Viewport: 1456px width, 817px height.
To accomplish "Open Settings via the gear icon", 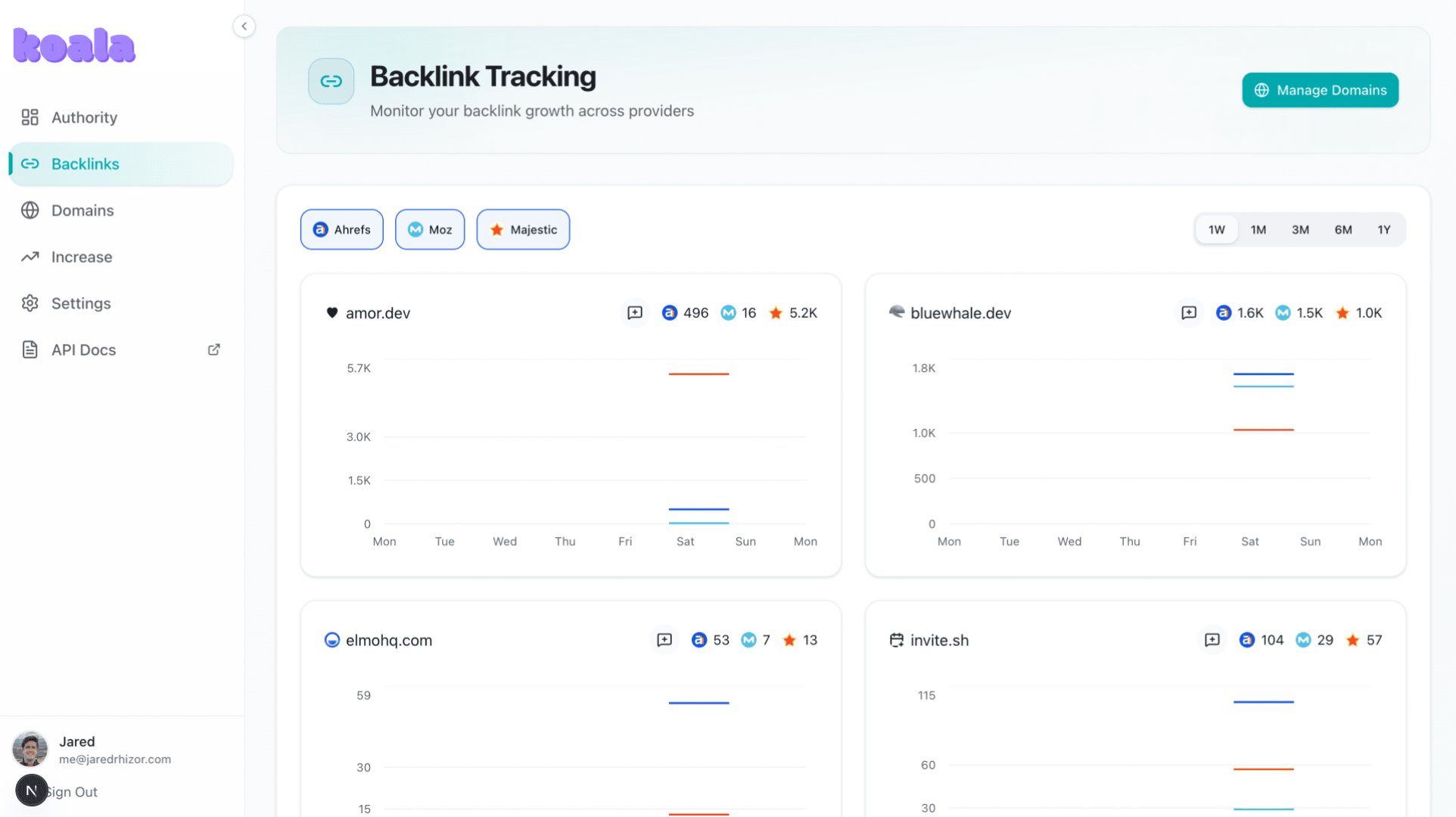I will click(30, 303).
